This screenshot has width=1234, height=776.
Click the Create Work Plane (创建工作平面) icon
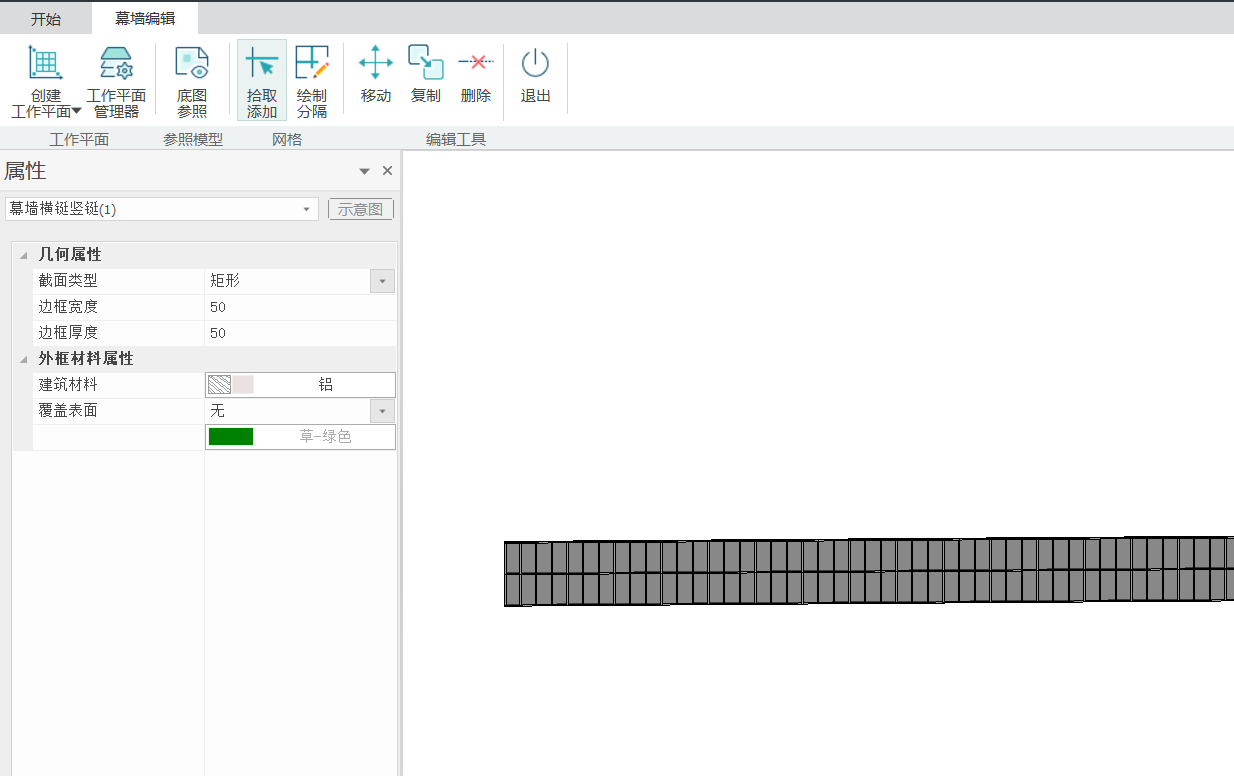[45, 64]
